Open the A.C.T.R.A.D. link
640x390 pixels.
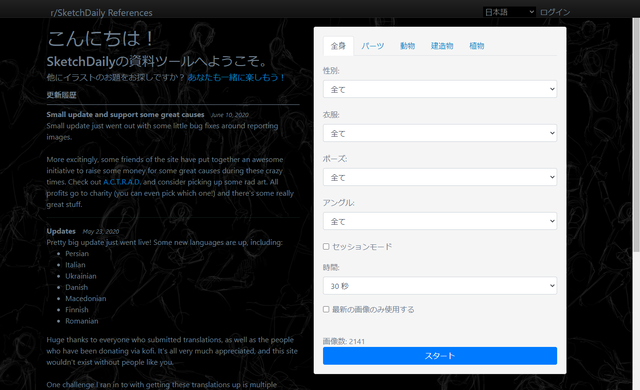coord(122,182)
